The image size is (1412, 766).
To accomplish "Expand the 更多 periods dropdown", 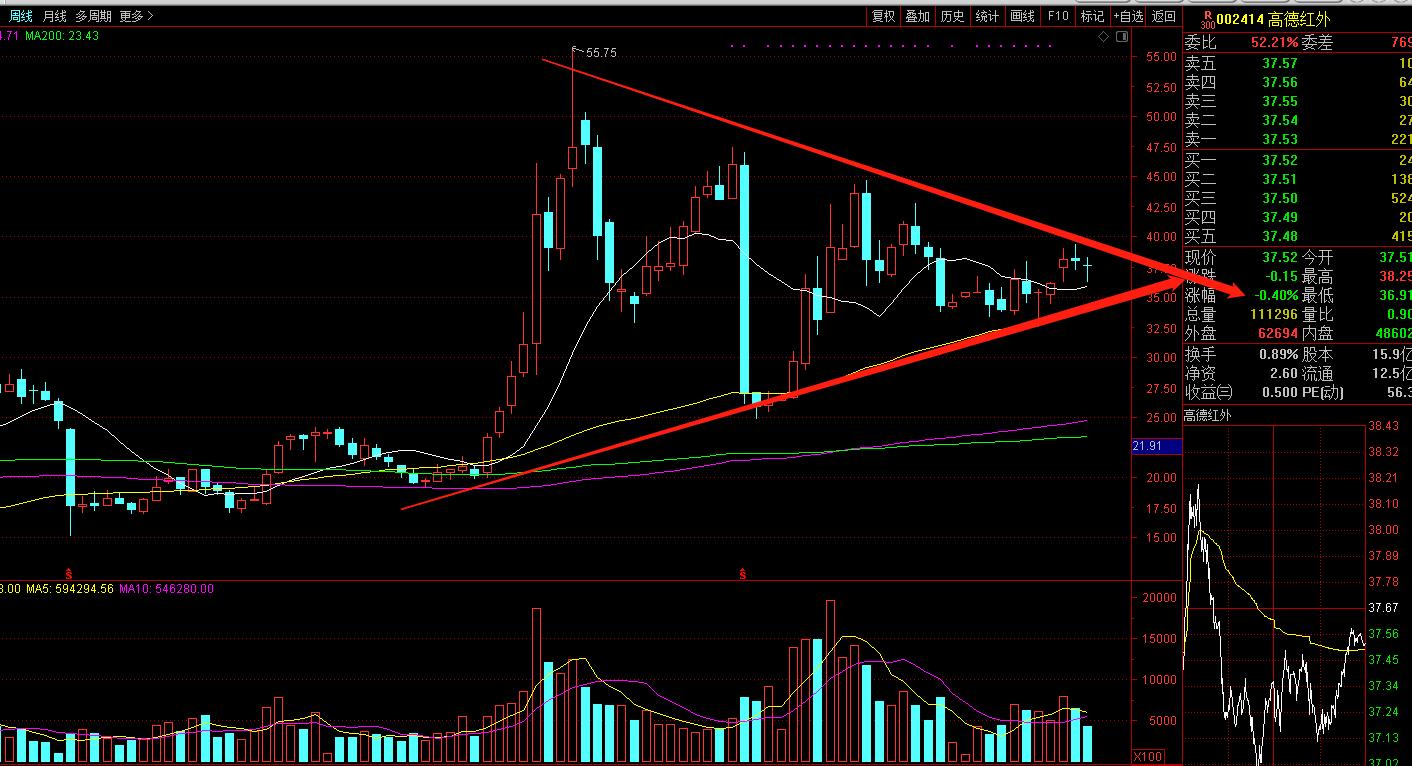I will pos(136,16).
